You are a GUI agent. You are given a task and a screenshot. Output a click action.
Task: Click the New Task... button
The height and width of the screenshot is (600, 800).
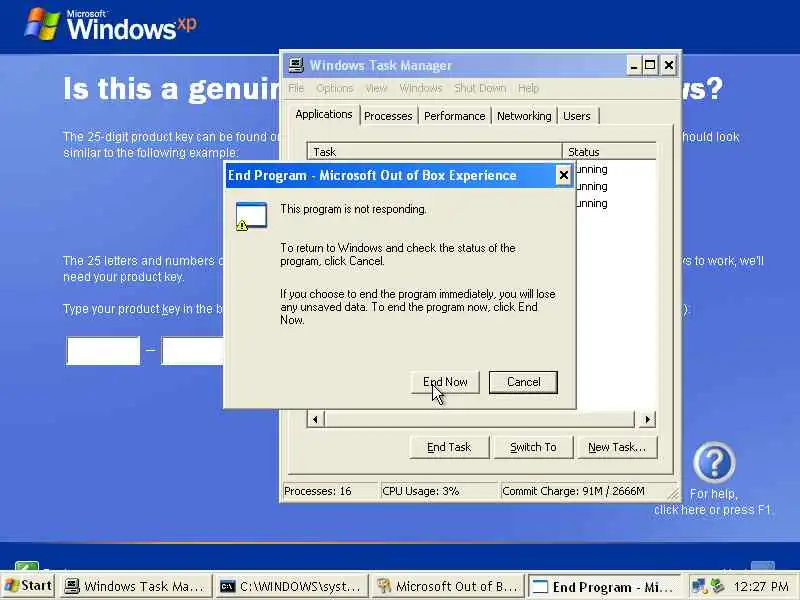(617, 447)
